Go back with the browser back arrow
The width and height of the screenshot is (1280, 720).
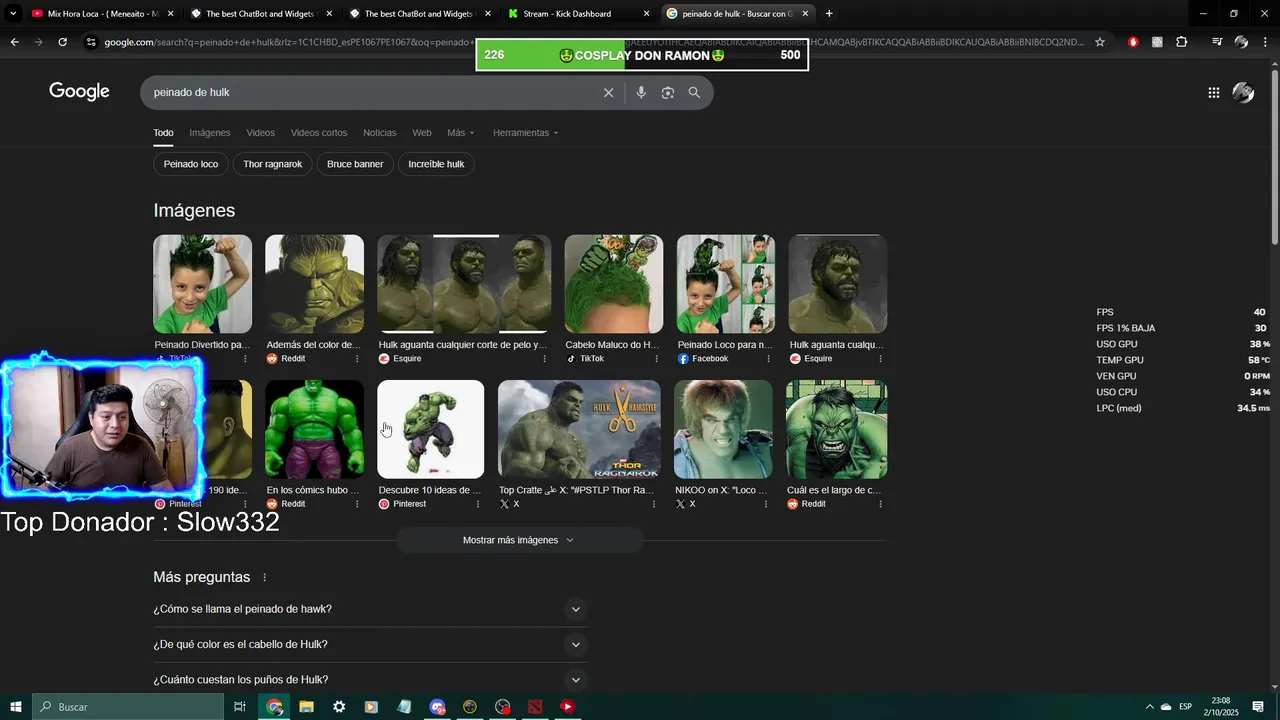(x=14, y=42)
